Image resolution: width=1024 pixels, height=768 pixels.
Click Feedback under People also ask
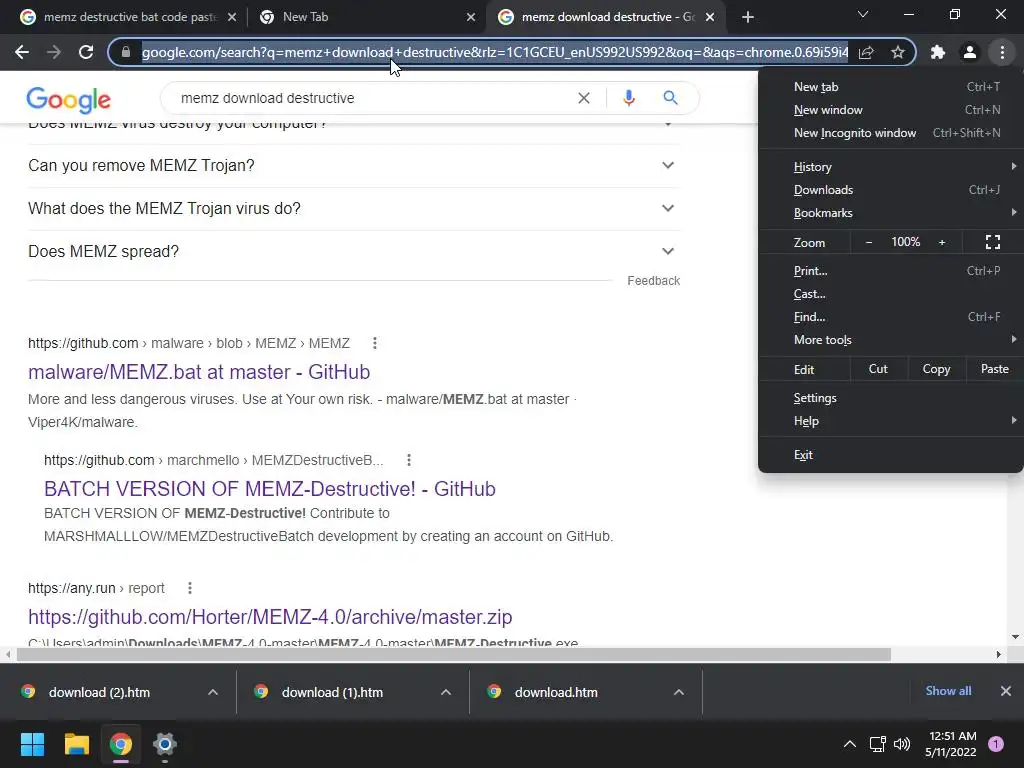click(x=654, y=281)
